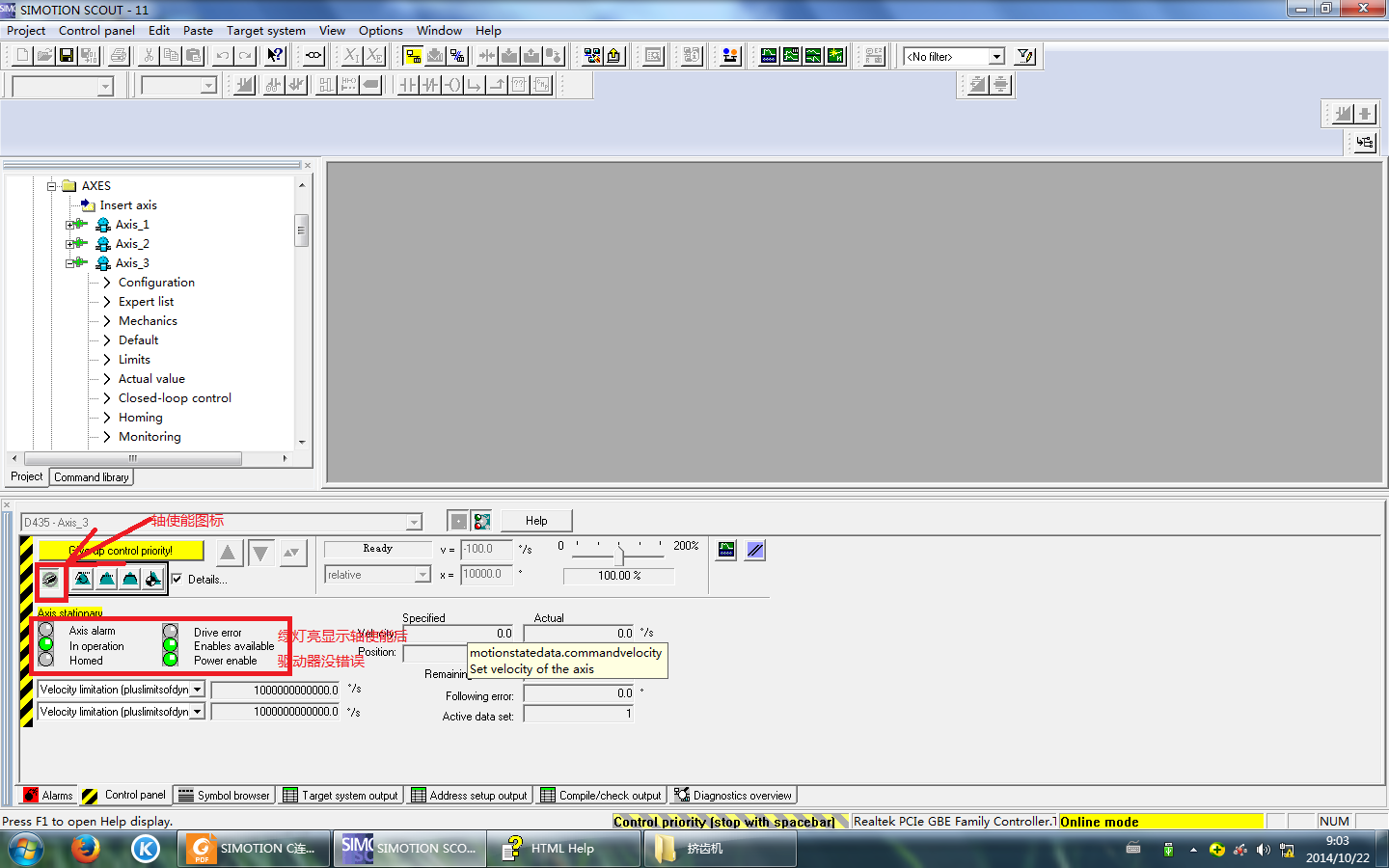
Task: Click the Help button in control panel
Action: pos(536,521)
